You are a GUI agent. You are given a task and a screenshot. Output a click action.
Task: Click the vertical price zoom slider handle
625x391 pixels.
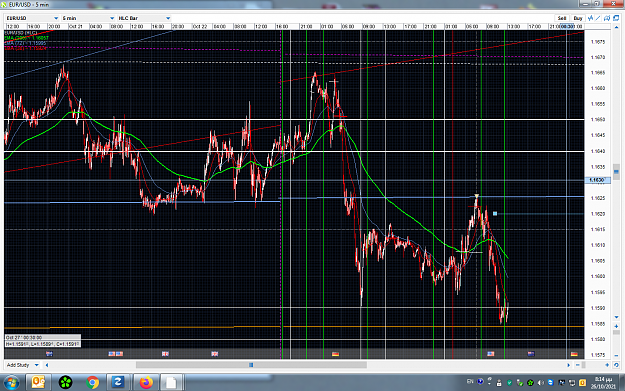(x=616, y=332)
